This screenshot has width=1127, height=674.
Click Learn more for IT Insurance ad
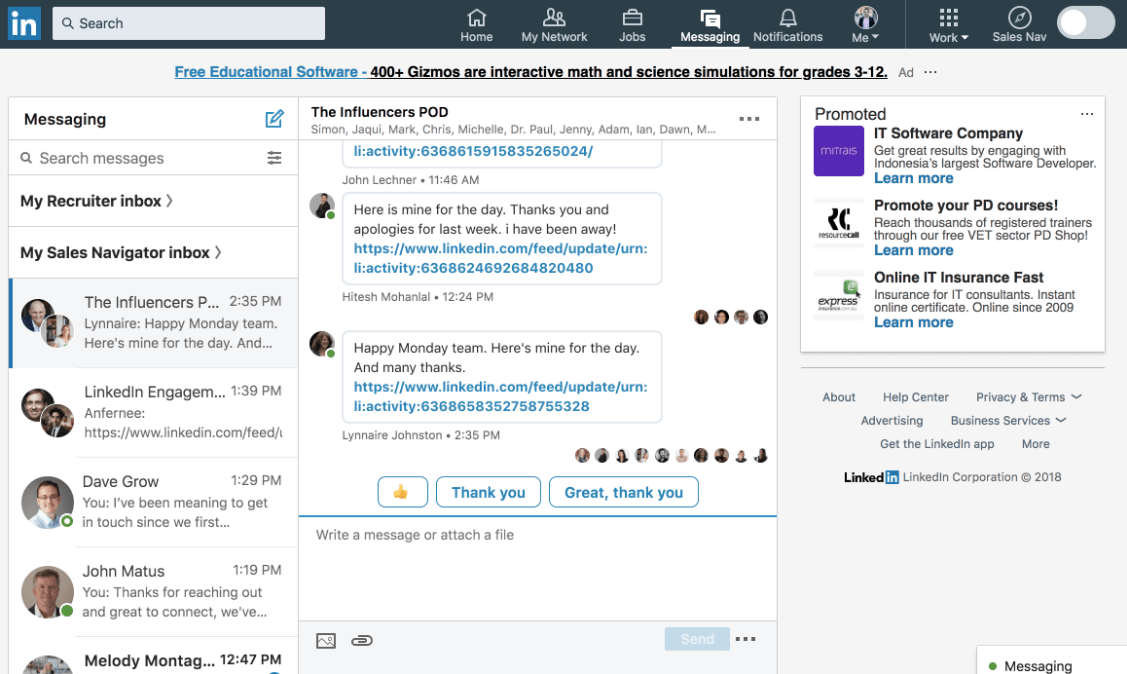914,323
